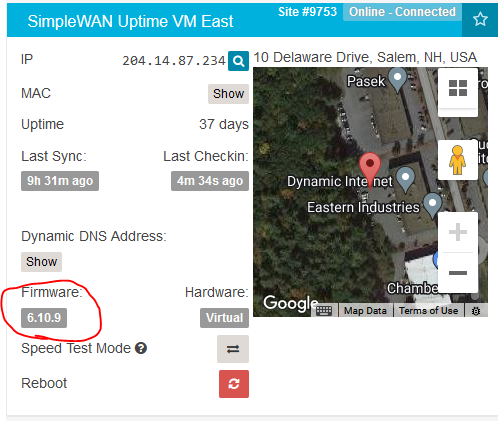Open map keyboard shortcuts icon

(324, 311)
